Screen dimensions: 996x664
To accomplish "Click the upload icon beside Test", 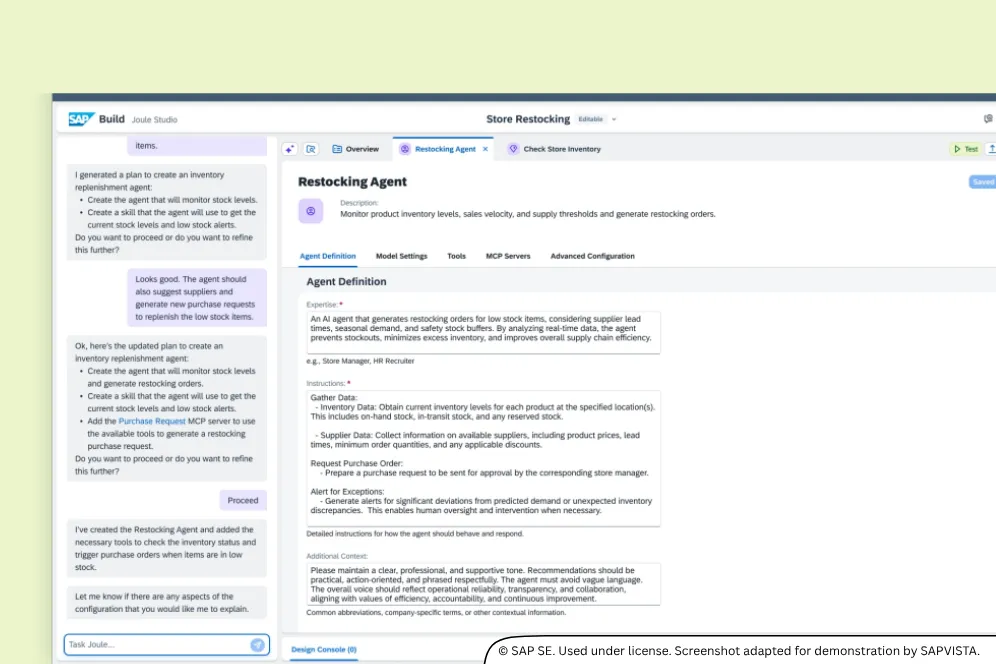I will pos(991,149).
